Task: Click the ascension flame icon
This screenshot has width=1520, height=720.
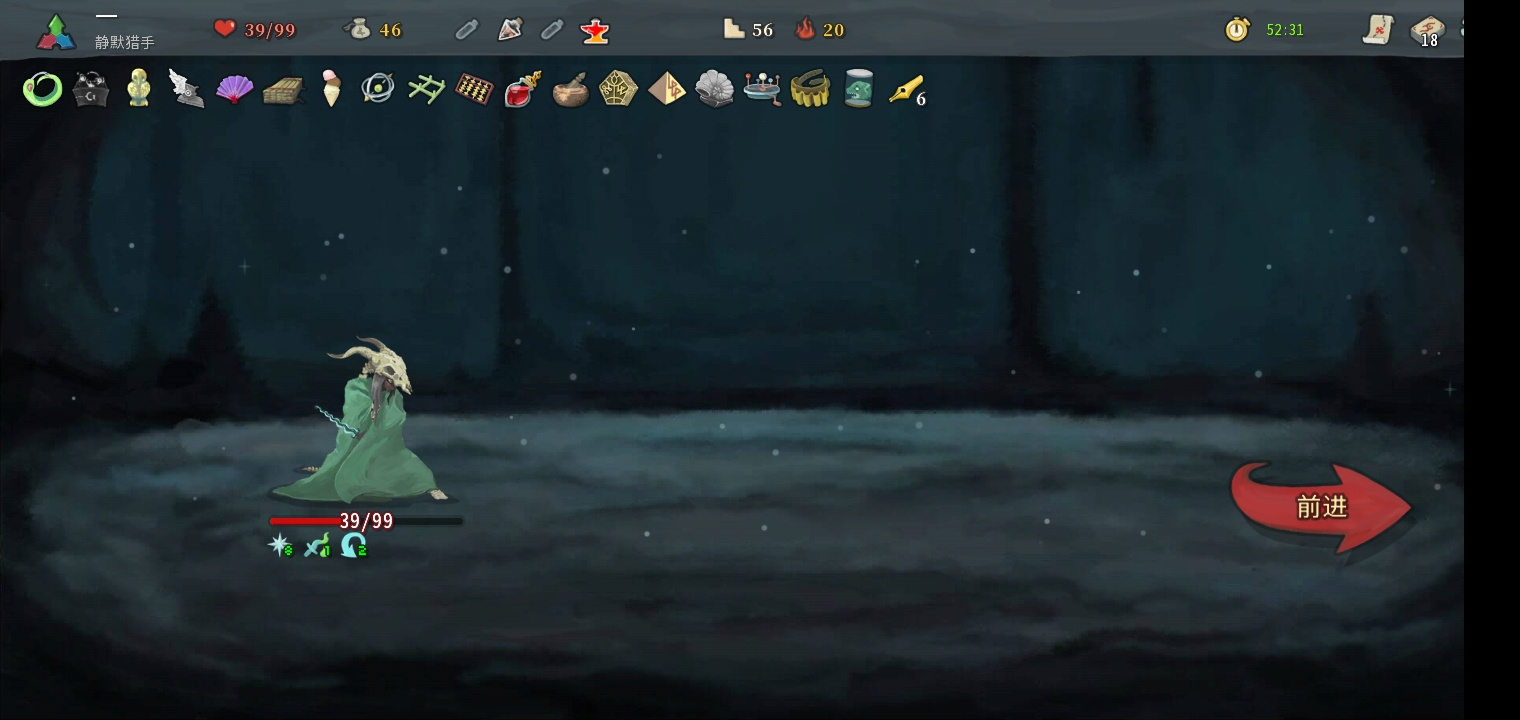Action: click(x=805, y=29)
